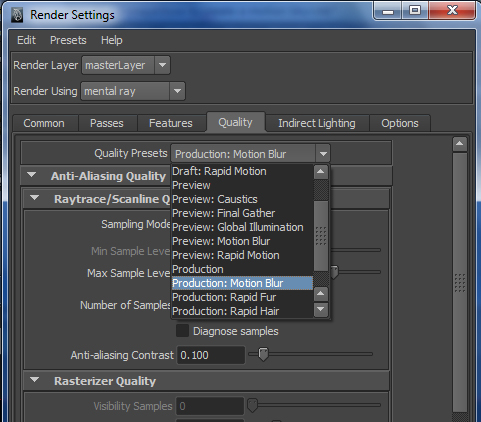Click the Anti-aliasing Contrast value field
Screen dimensions: 481x422
(x=211, y=355)
